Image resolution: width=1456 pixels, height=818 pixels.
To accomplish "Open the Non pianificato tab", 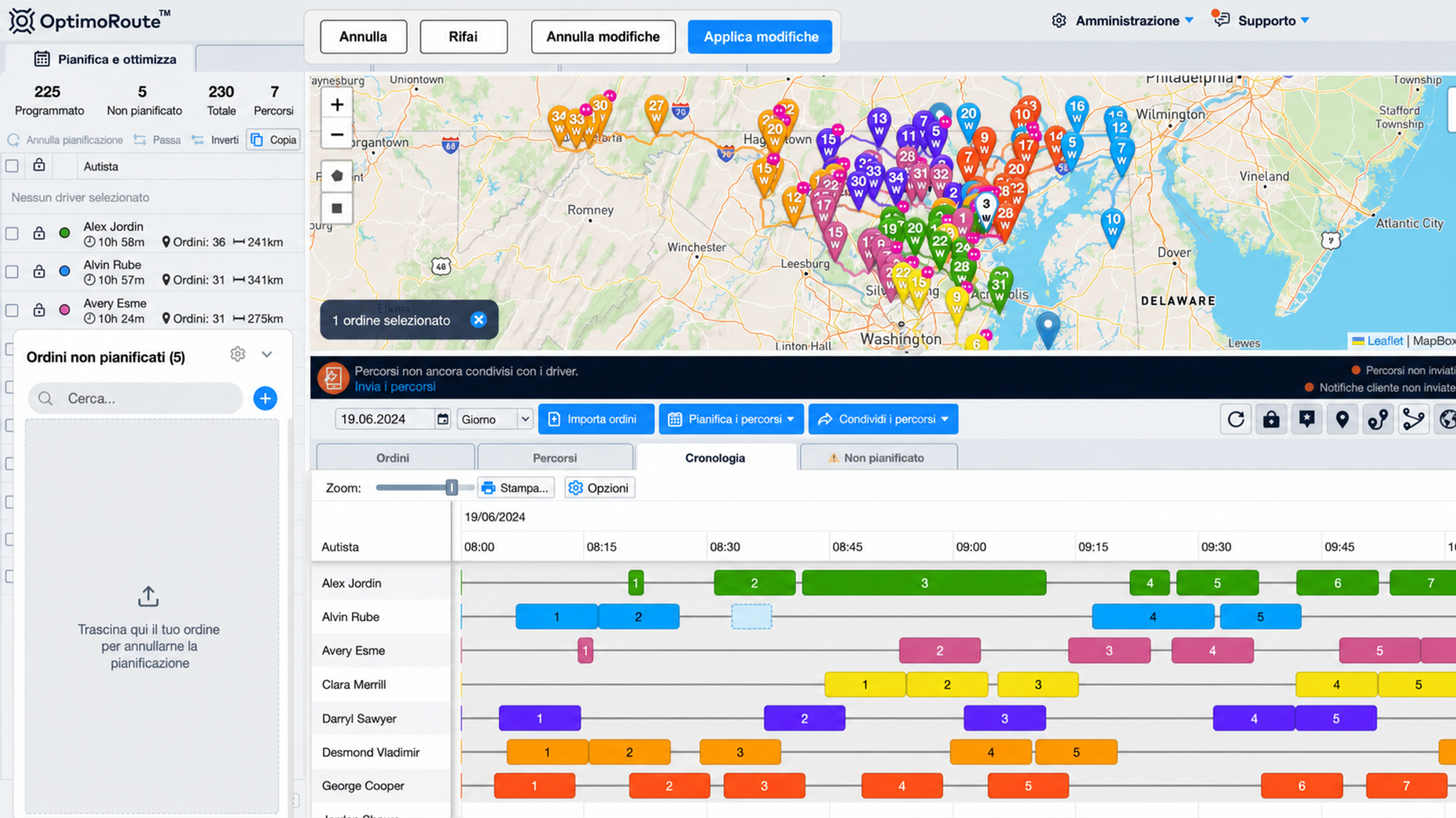I will coord(878,458).
